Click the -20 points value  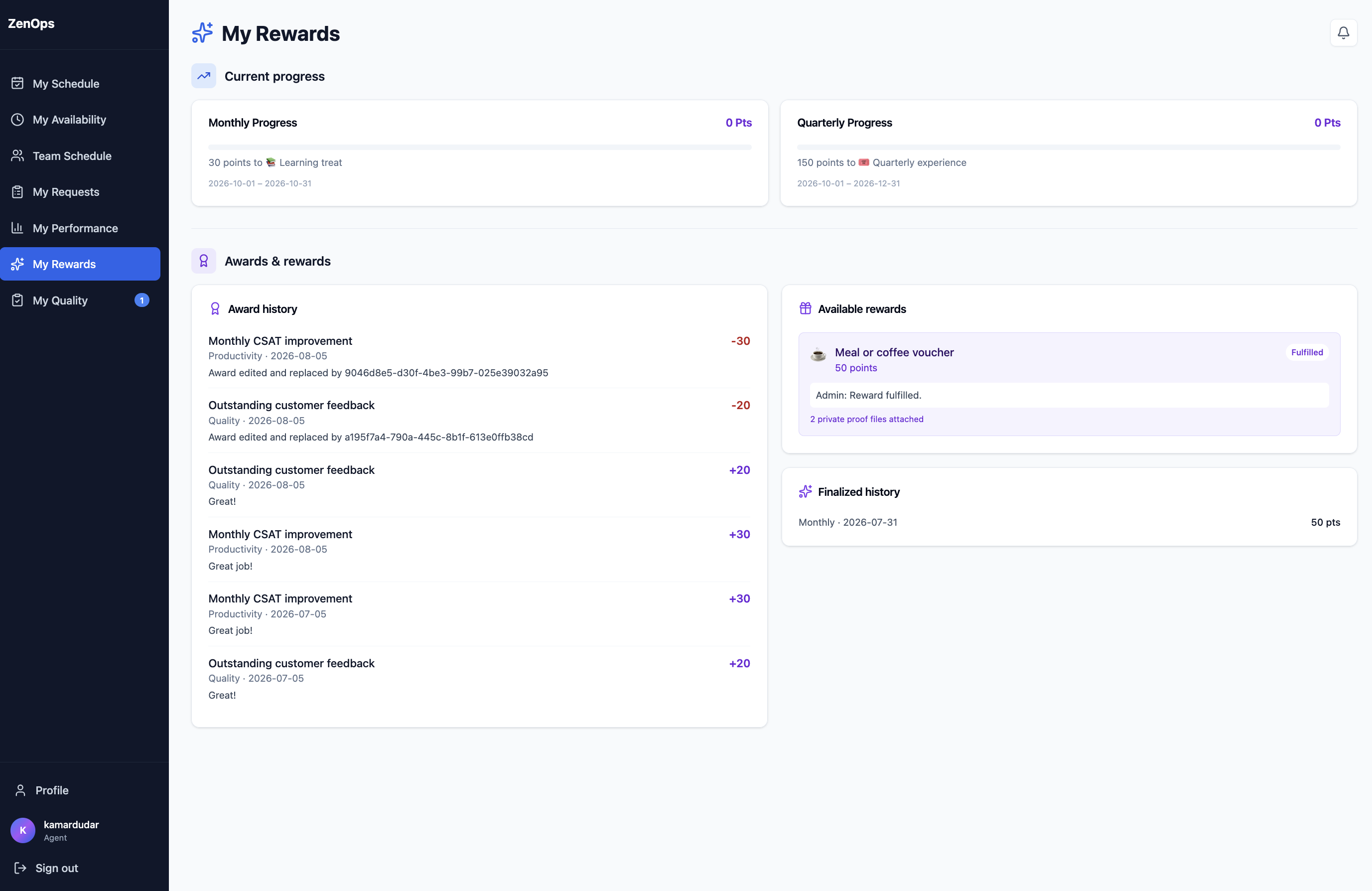[x=740, y=406]
